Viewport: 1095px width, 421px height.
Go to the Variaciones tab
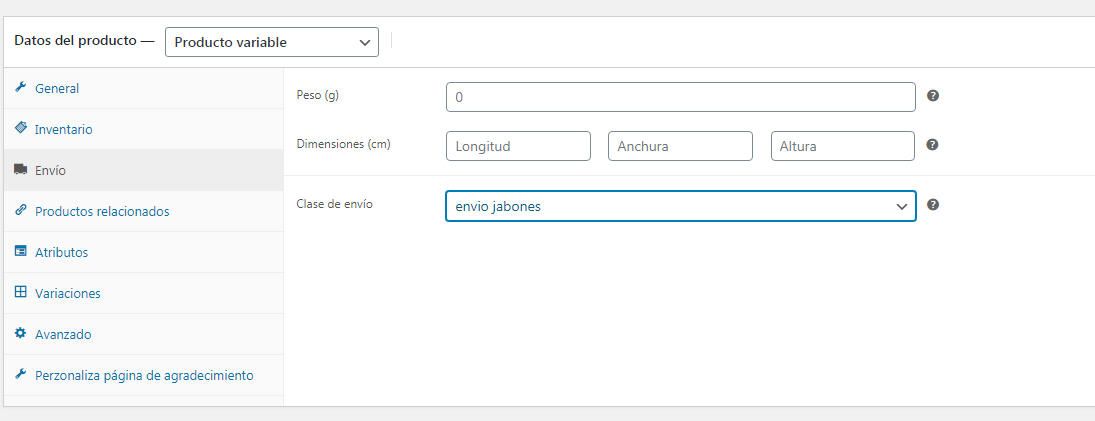pos(143,293)
